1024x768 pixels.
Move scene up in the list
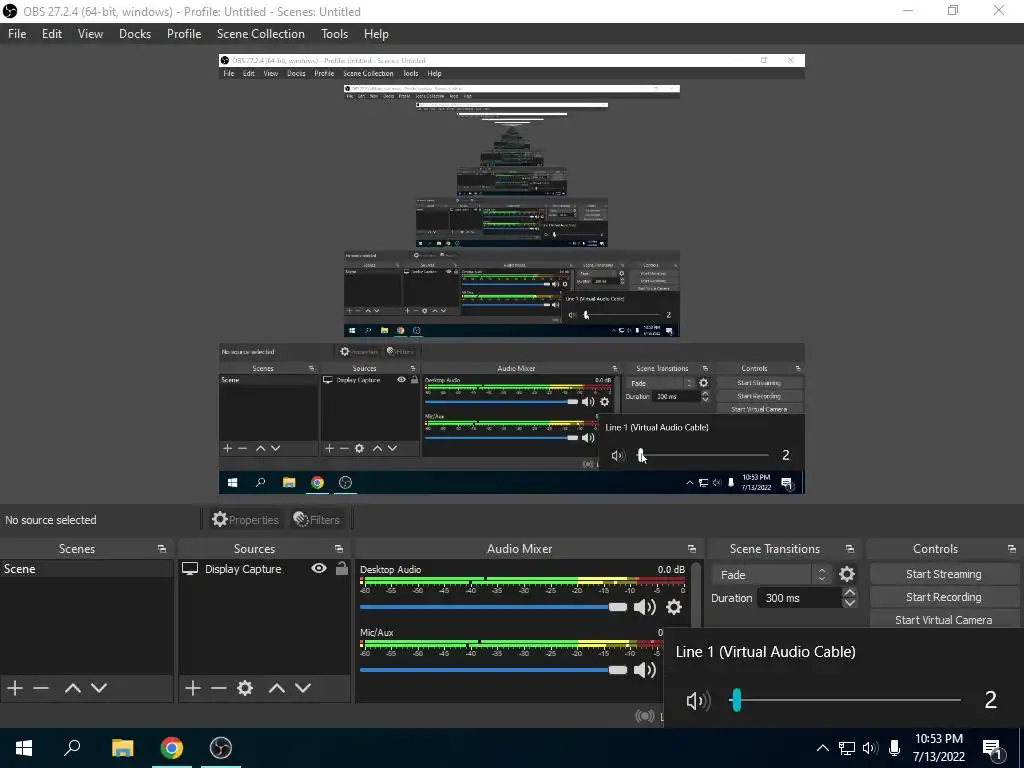(72, 688)
